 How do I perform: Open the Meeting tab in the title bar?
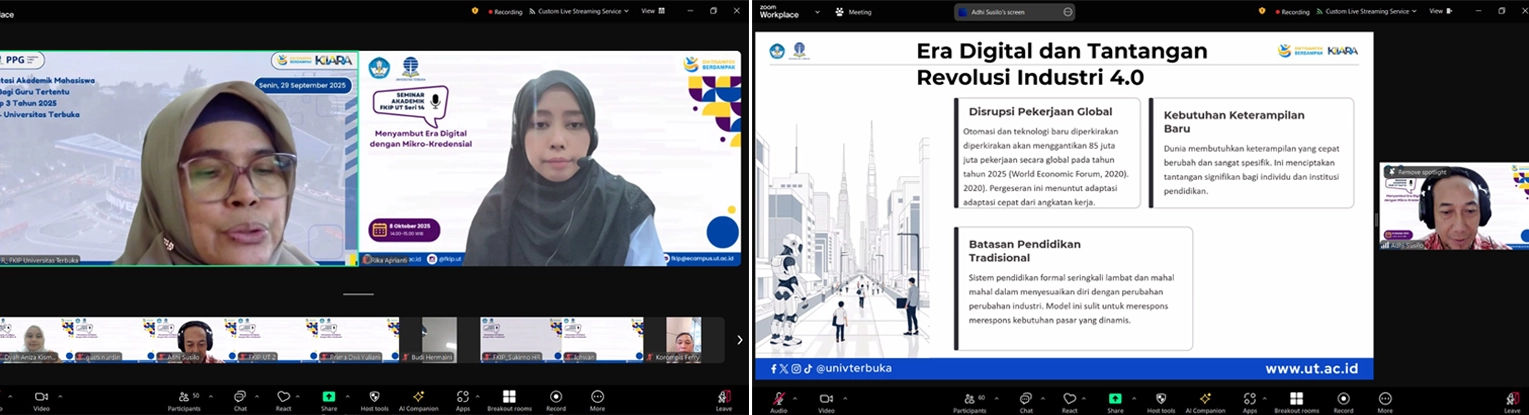tap(853, 12)
